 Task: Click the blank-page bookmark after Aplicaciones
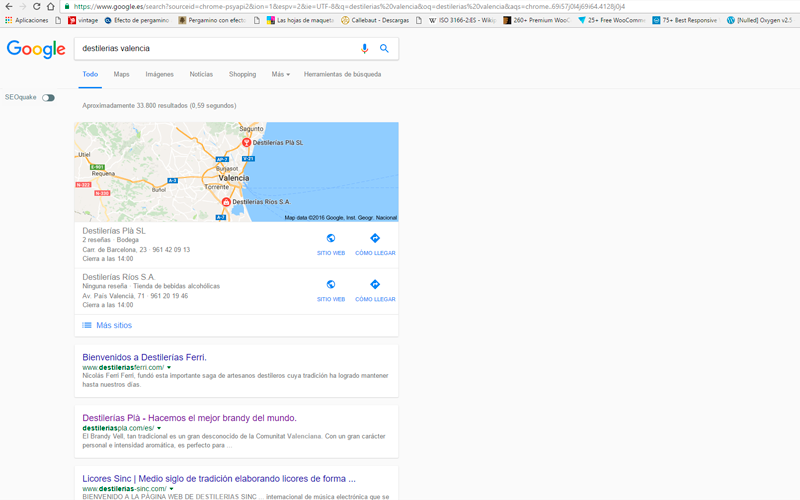[x=58, y=20]
